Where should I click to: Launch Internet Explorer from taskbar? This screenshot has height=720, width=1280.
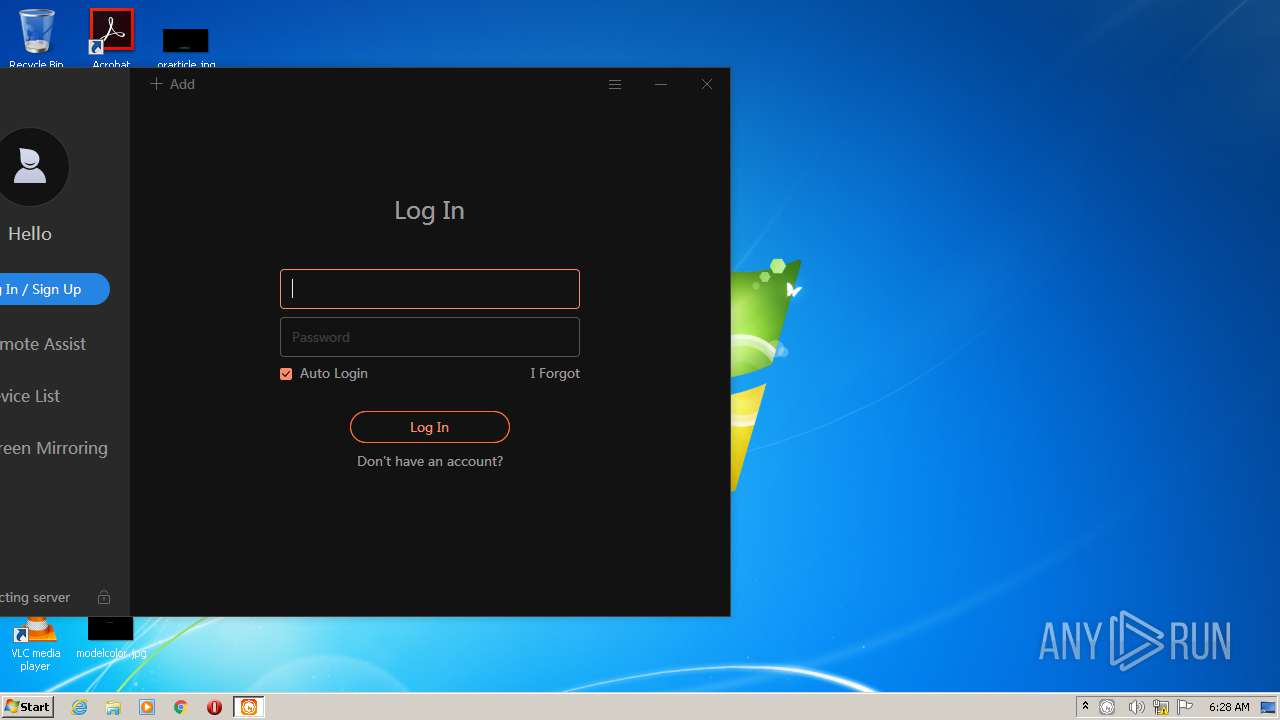click(x=79, y=707)
